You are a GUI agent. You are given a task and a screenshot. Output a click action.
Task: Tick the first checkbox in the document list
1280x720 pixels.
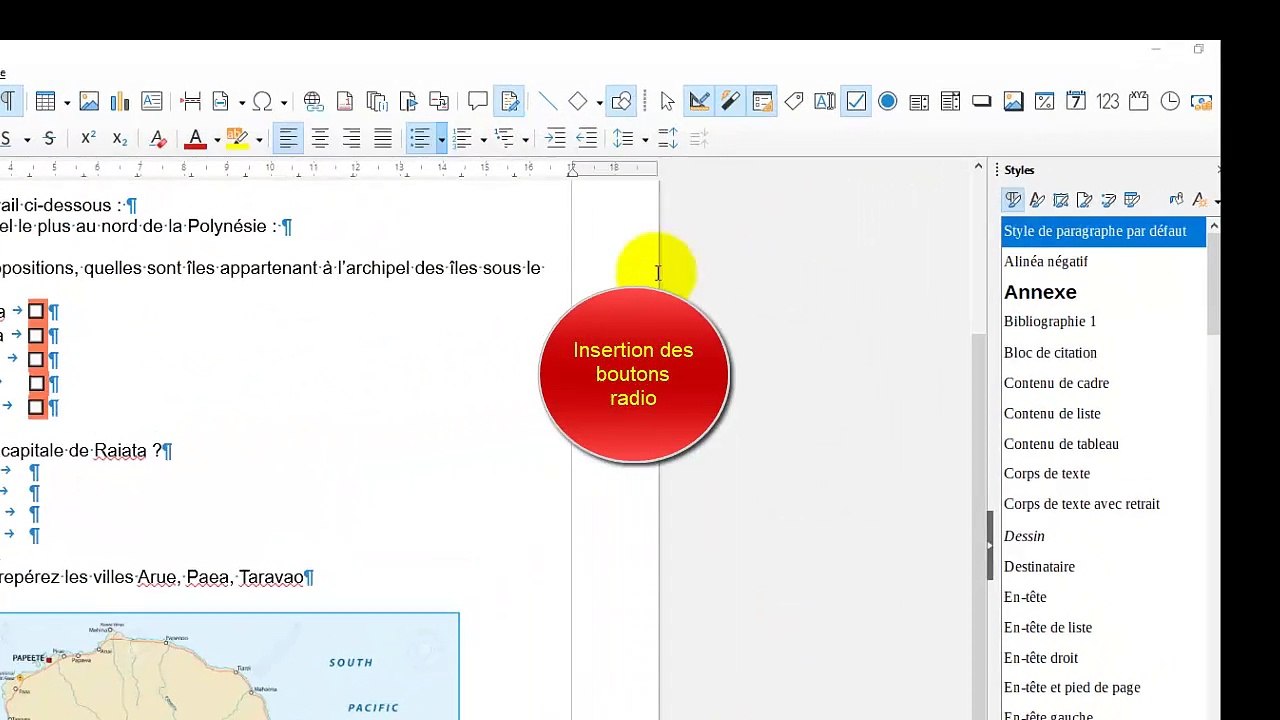(37, 311)
